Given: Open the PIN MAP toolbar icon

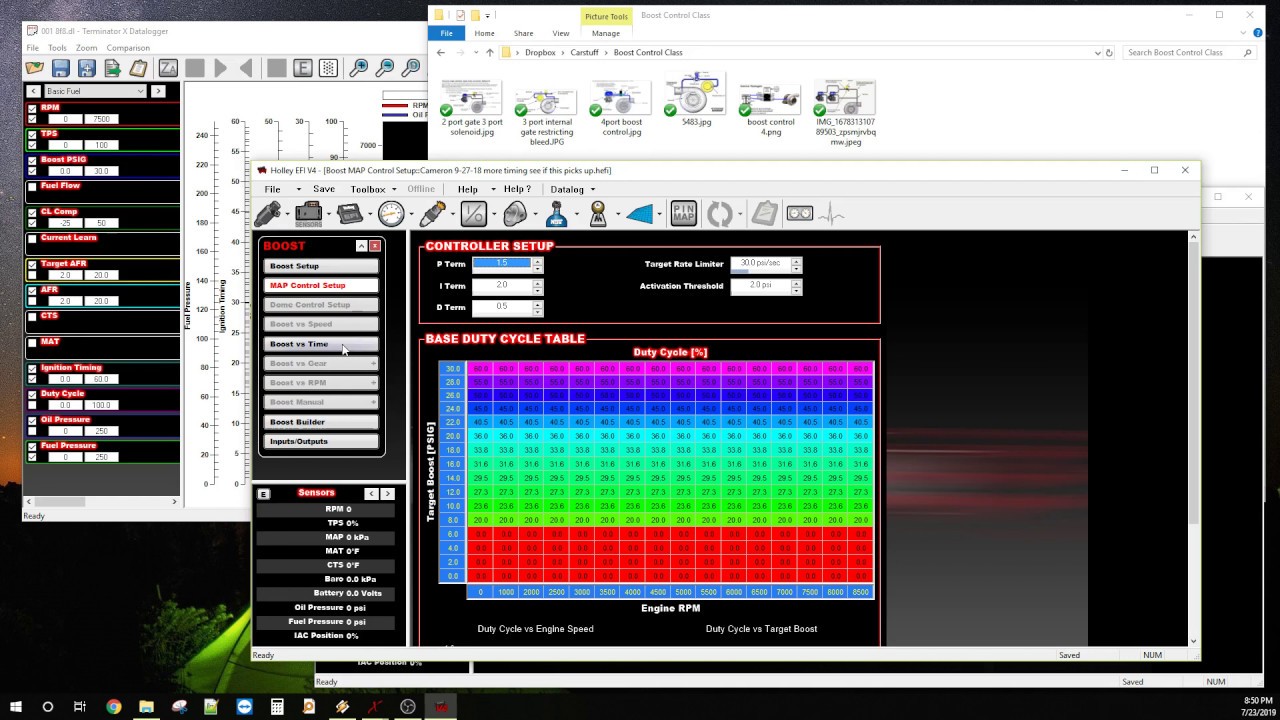Looking at the screenshot, I should (x=683, y=213).
